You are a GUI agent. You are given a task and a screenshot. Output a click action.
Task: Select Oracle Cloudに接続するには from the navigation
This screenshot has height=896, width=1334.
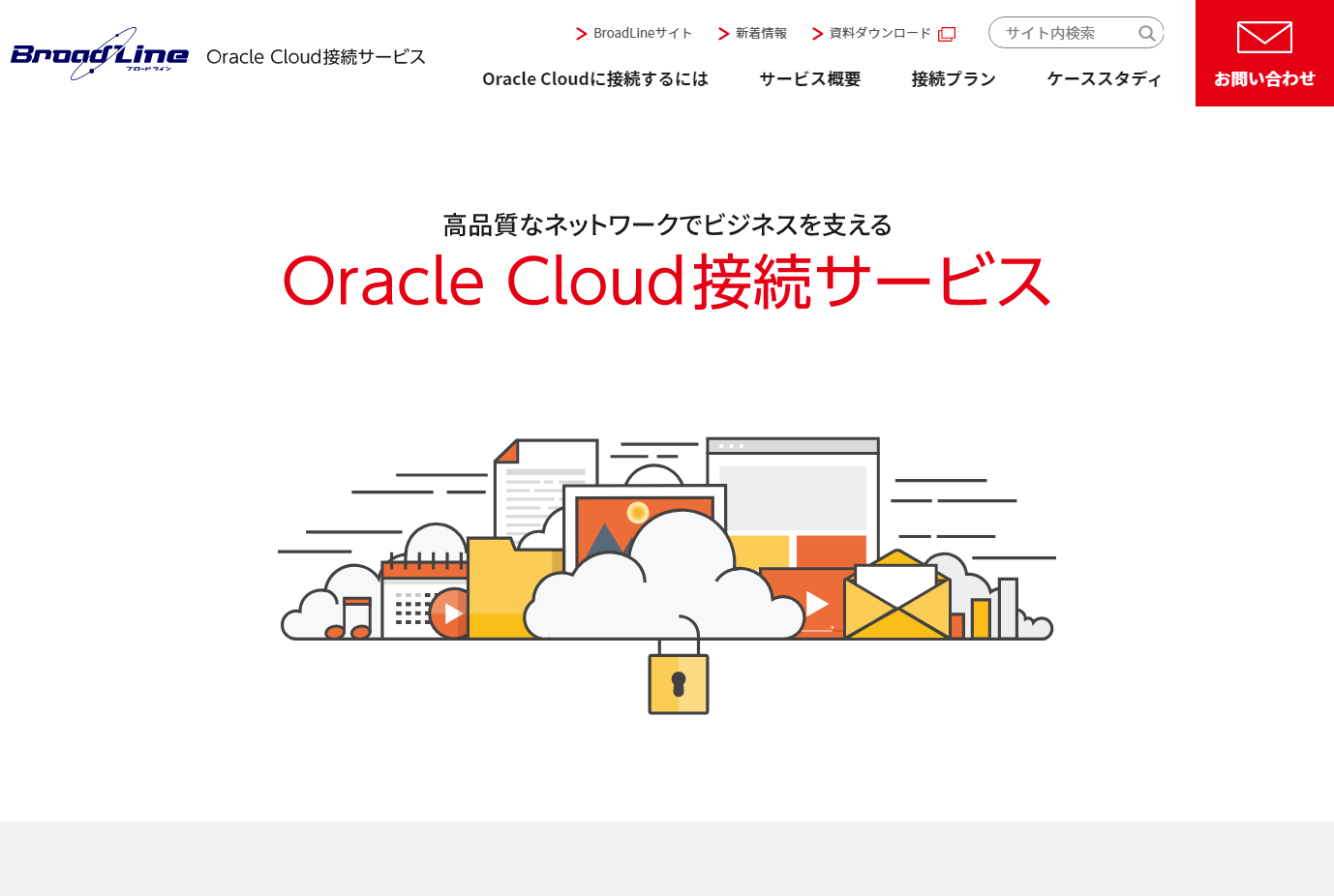[595, 78]
